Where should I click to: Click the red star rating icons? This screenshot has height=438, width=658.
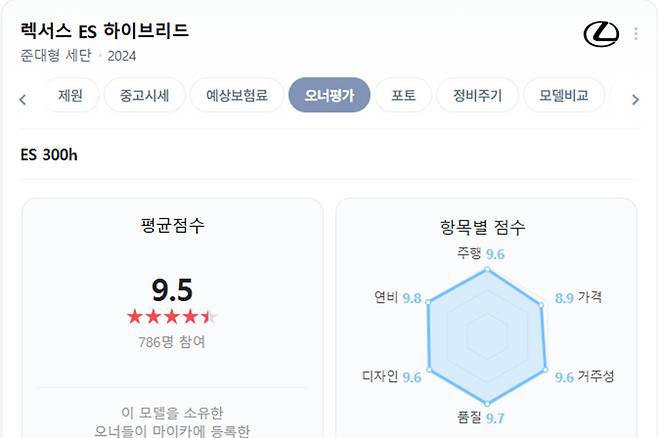click(171, 317)
